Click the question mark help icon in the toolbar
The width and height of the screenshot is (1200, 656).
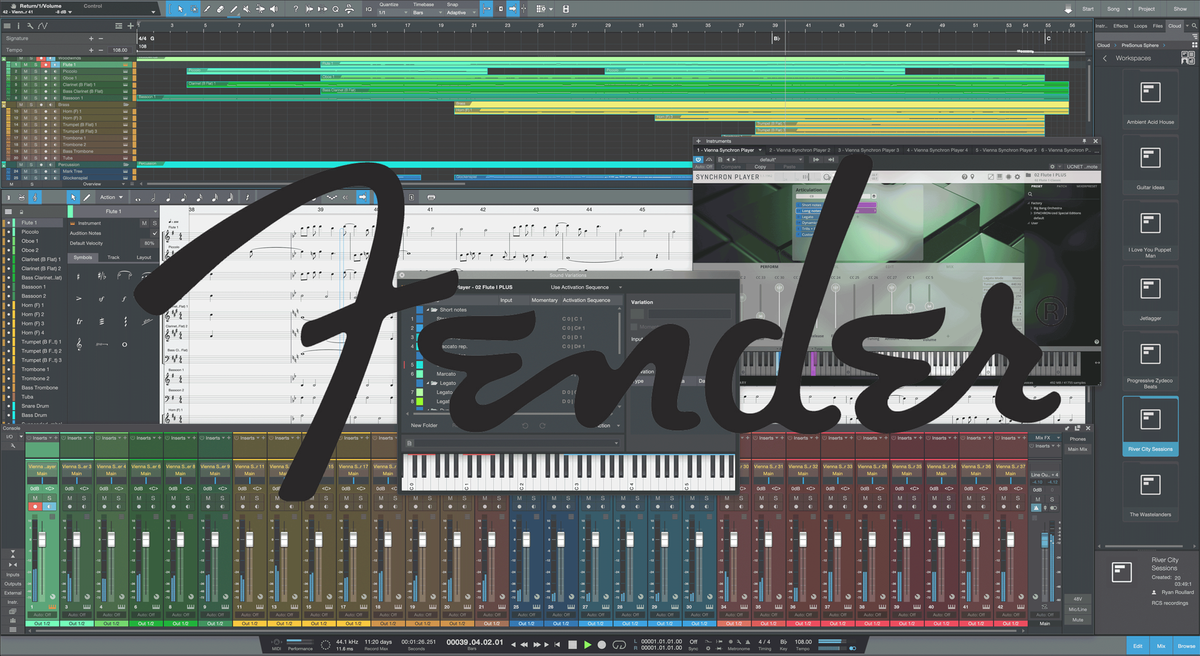pyautogui.click(x=296, y=9)
